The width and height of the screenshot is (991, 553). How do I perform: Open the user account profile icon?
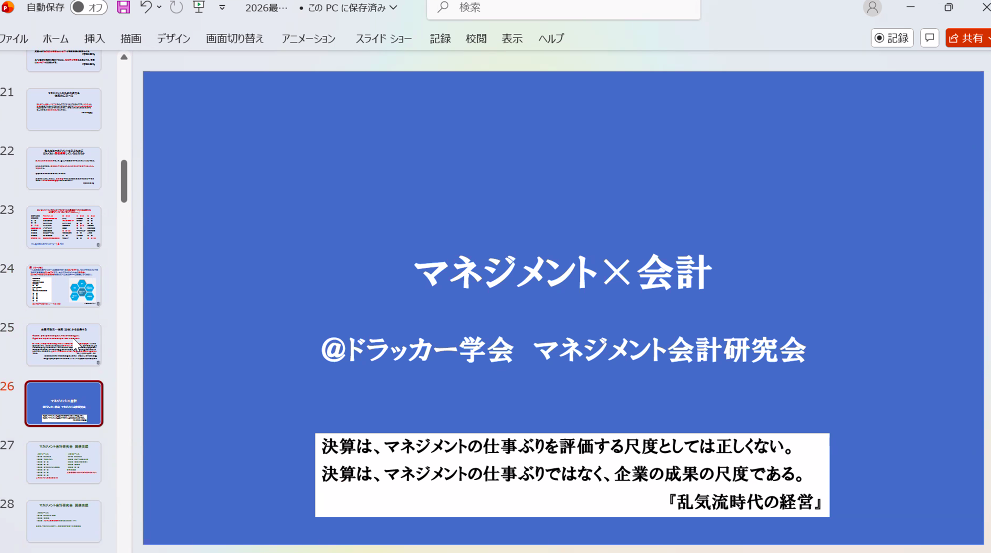point(872,8)
